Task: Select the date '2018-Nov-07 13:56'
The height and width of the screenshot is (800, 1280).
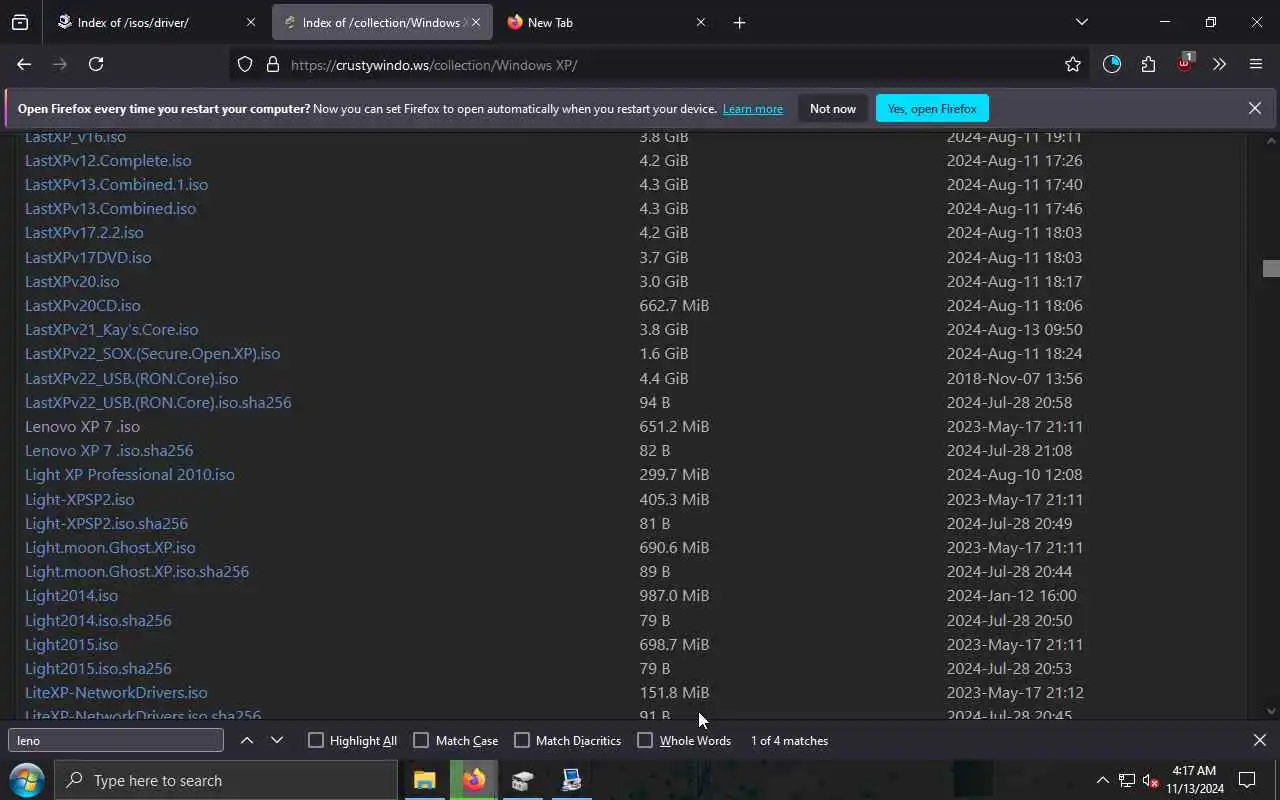Action: (x=1015, y=378)
